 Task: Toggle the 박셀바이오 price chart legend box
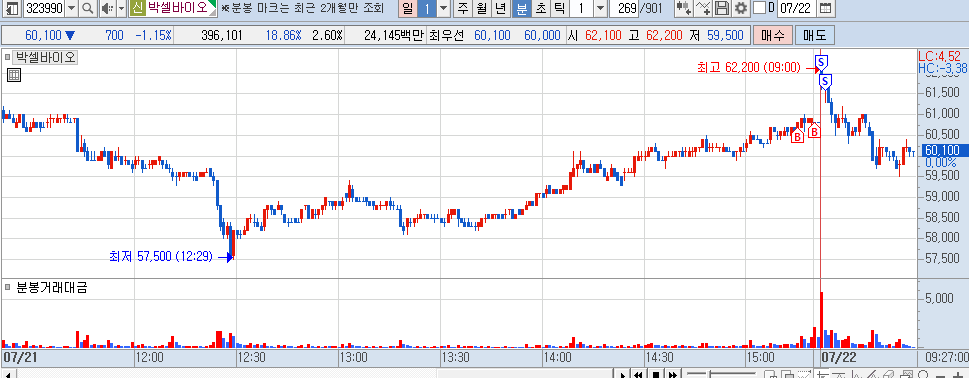pos(8,58)
